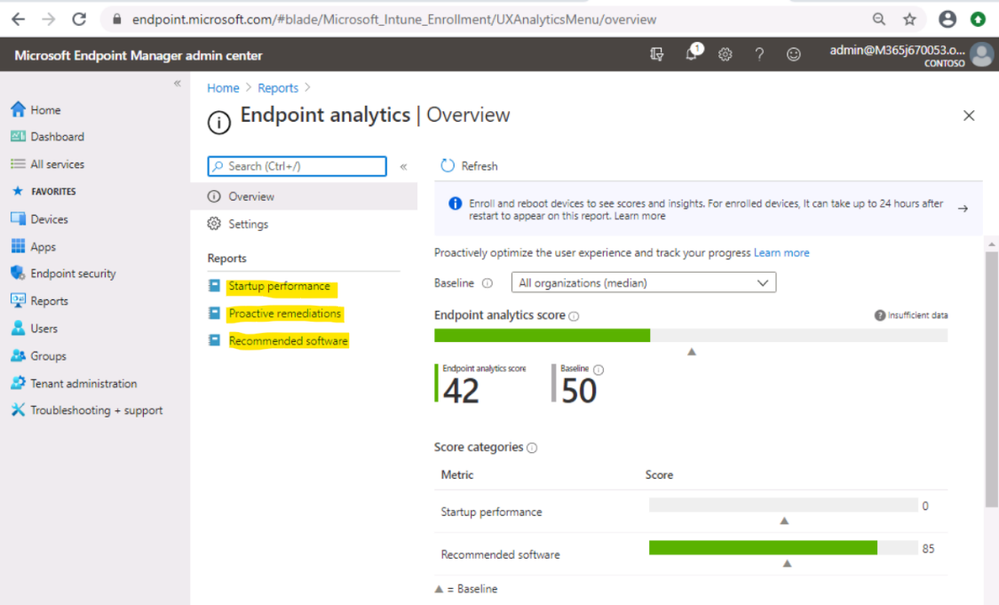Viewport: 999px width, 605px height.
Task: Open feedback smiley icon
Action: 793,54
